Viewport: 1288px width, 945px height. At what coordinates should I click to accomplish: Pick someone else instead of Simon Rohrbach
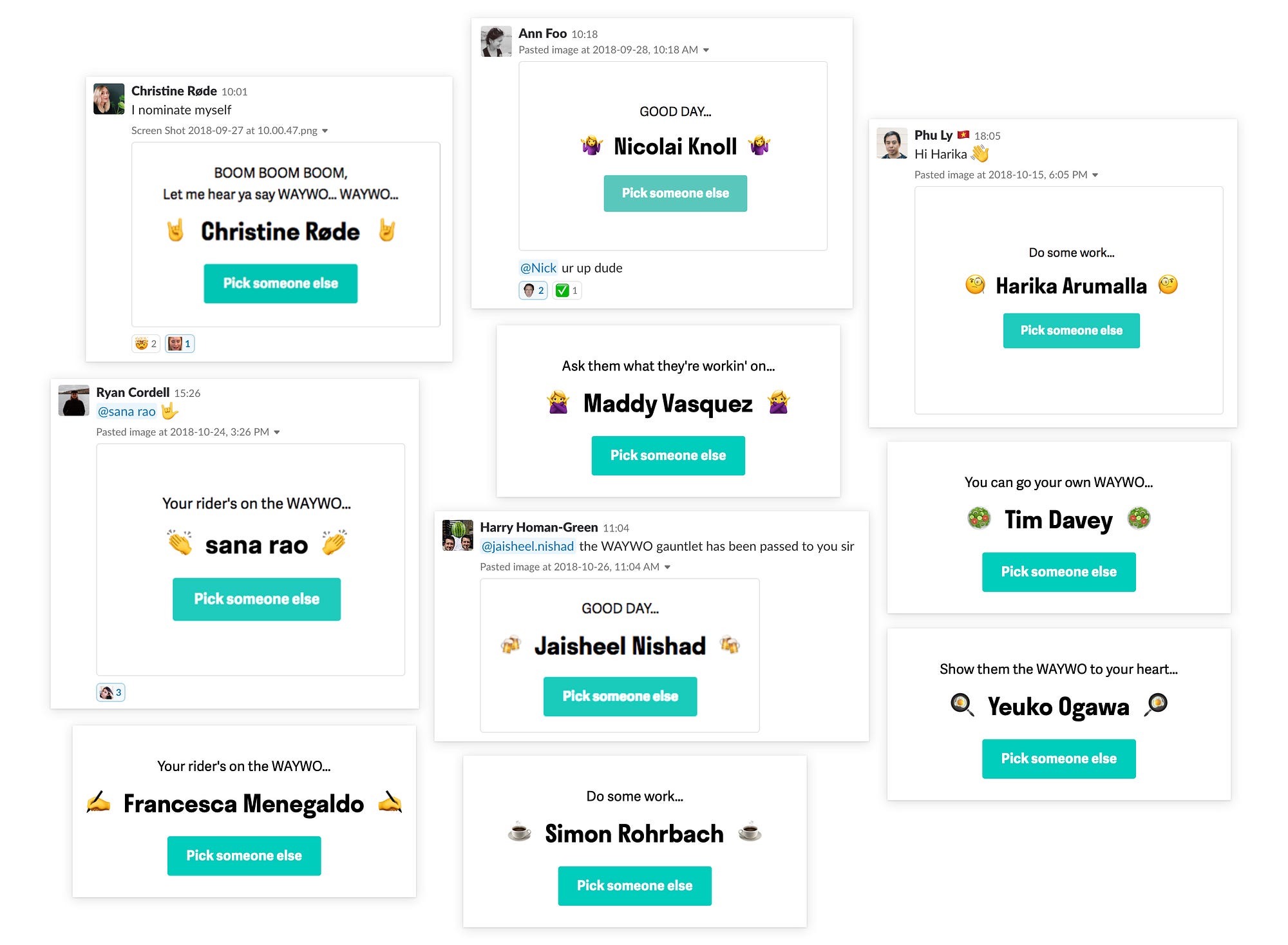634,886
